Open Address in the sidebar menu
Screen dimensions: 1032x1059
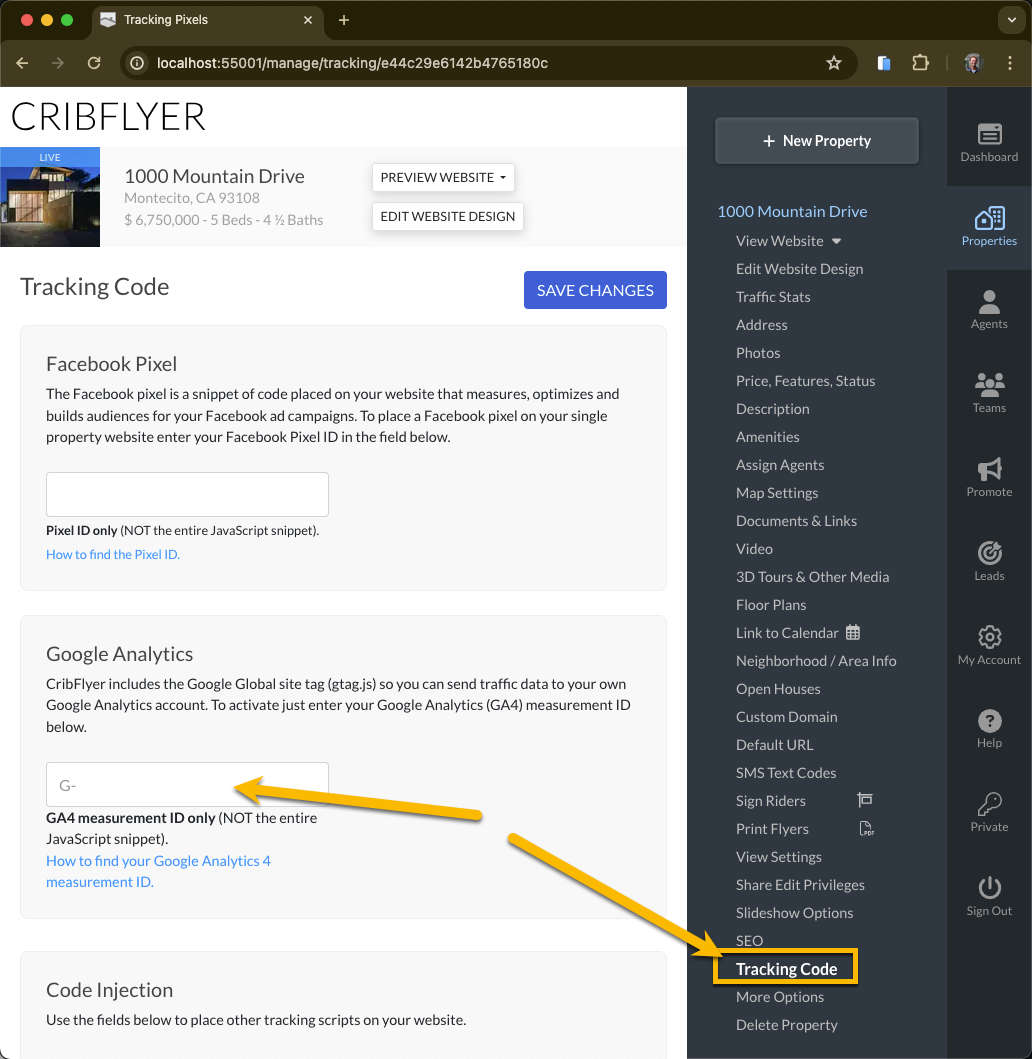click(762, 325)
